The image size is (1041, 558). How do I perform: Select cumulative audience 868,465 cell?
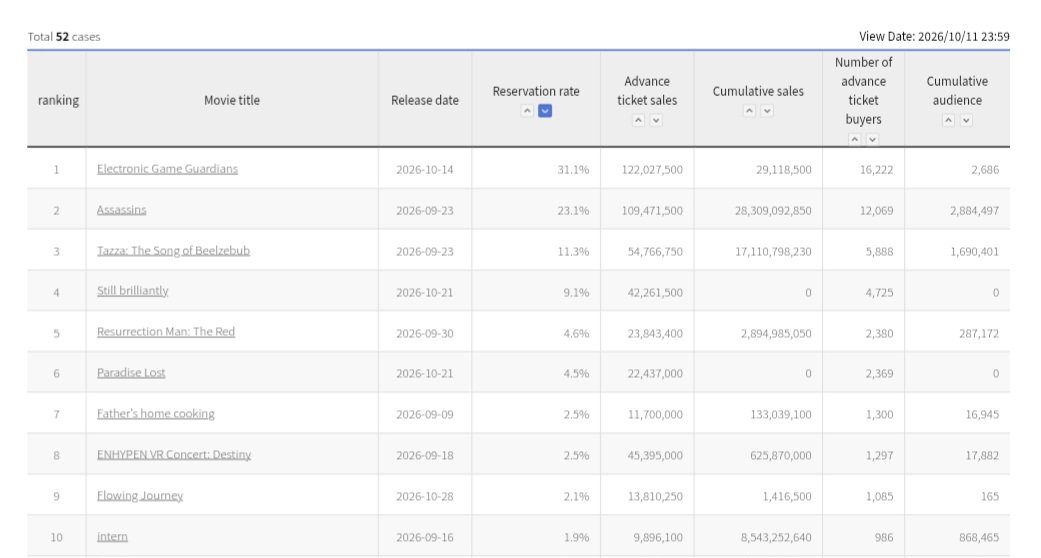[957, 537]
